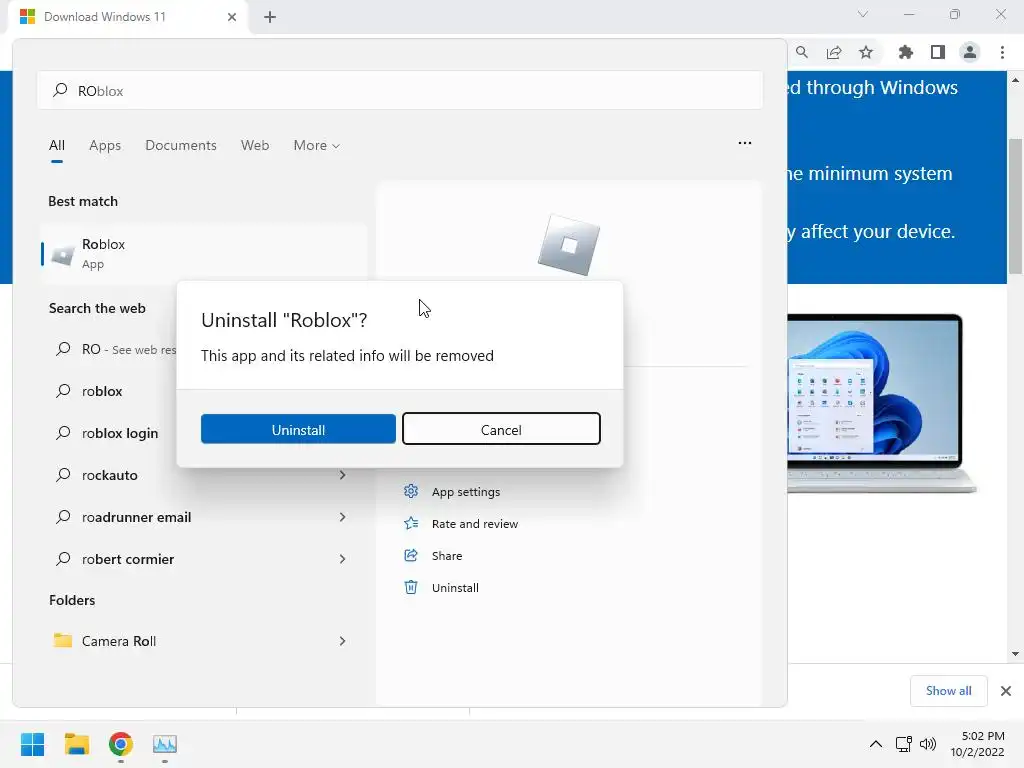This screenshot has height=768, width=1024.
Task: Click the Rate and review star icon
Action: tap(411, 523)
